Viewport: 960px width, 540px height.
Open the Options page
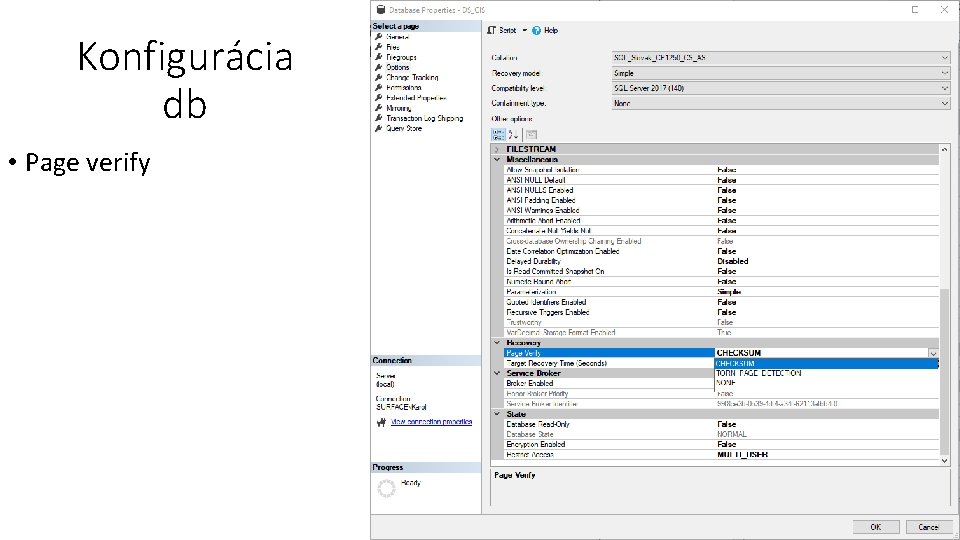pyautogui.click(x=397, y=67)
